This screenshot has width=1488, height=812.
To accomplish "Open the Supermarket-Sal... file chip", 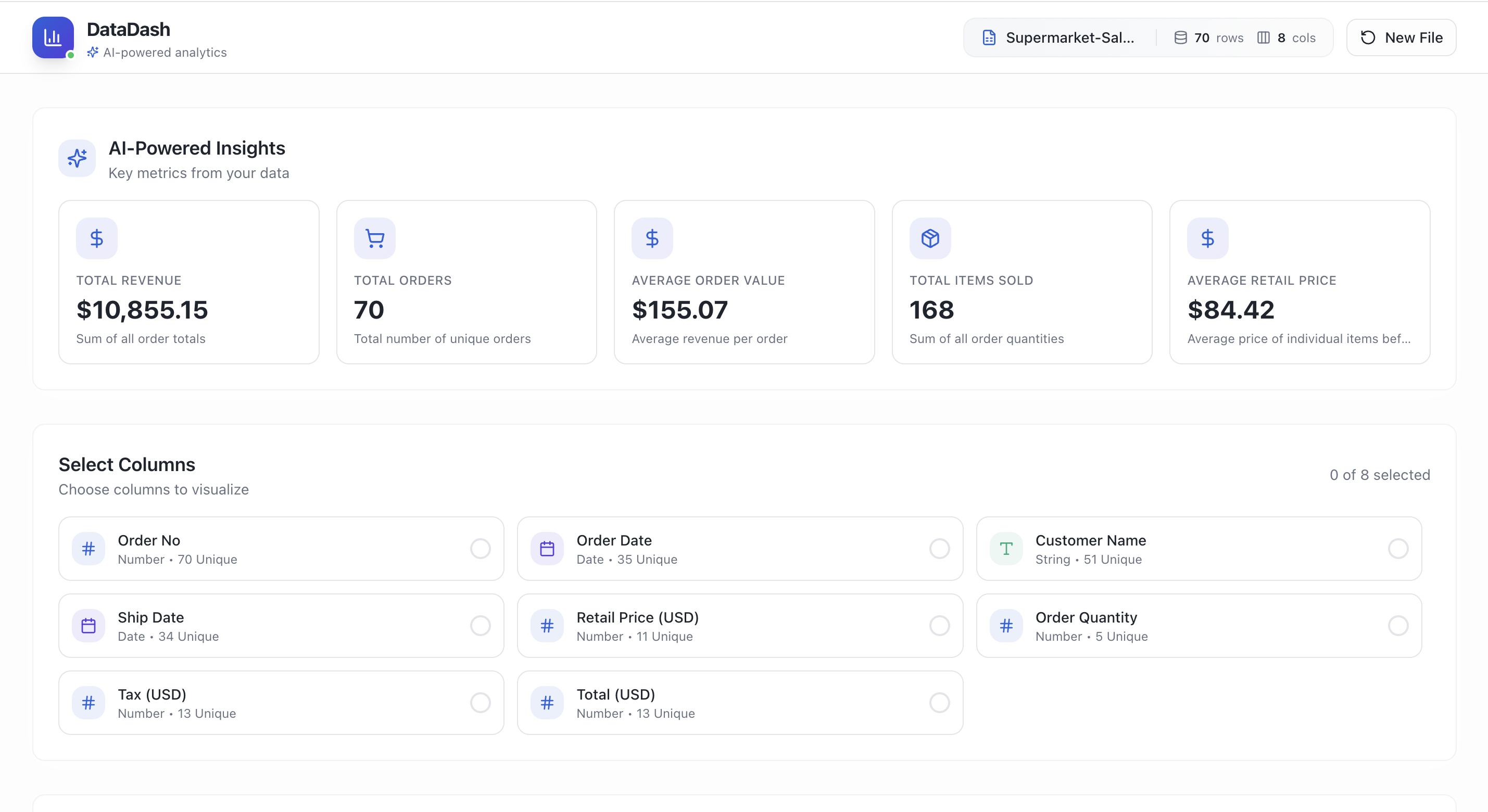I will pyautogui.click(x=1060, y=37).
